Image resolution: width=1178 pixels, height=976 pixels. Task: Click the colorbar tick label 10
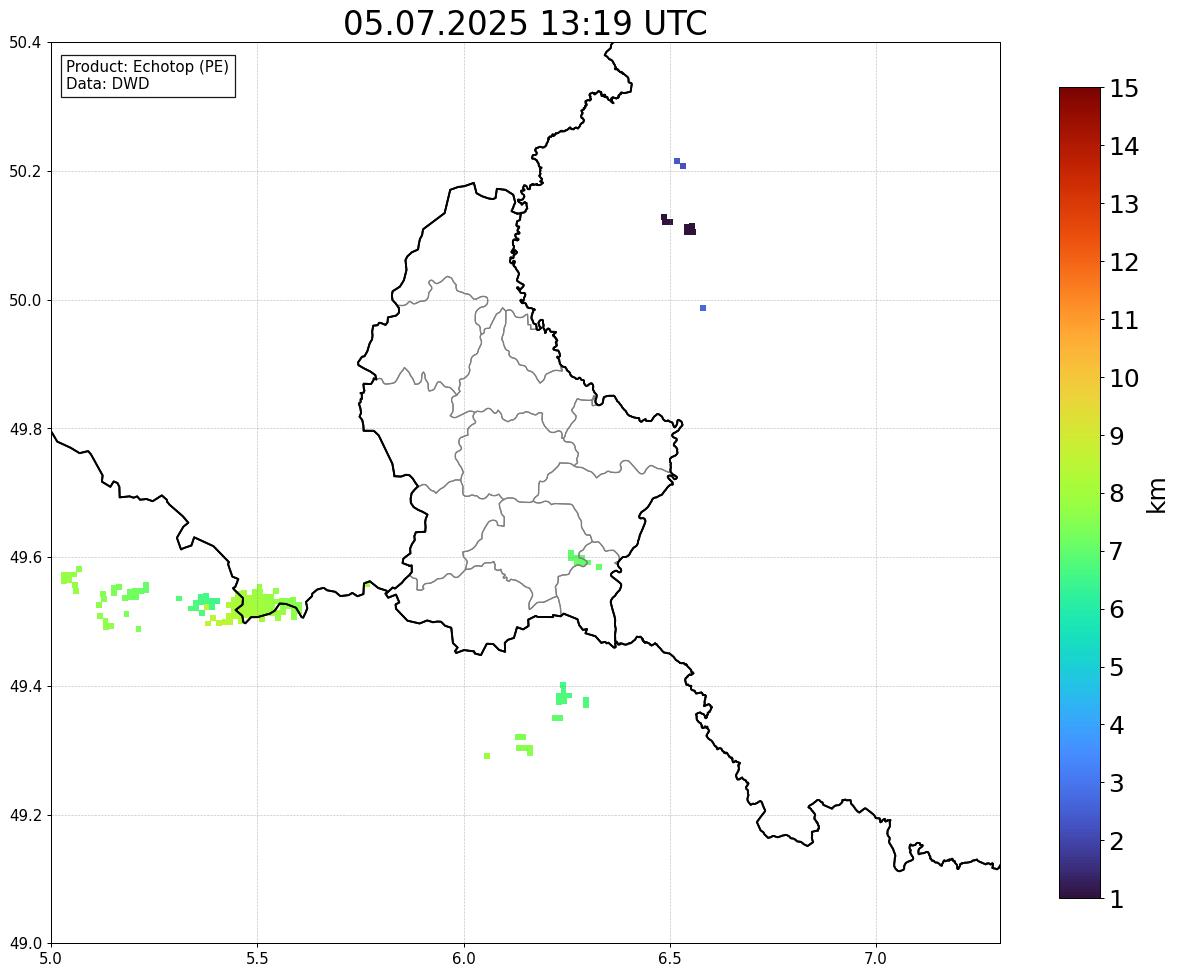[x=1124, y=378]
